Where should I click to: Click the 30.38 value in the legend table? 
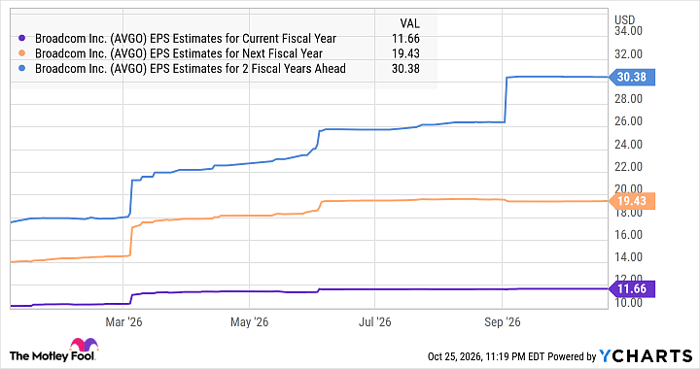tap(406, 69)
